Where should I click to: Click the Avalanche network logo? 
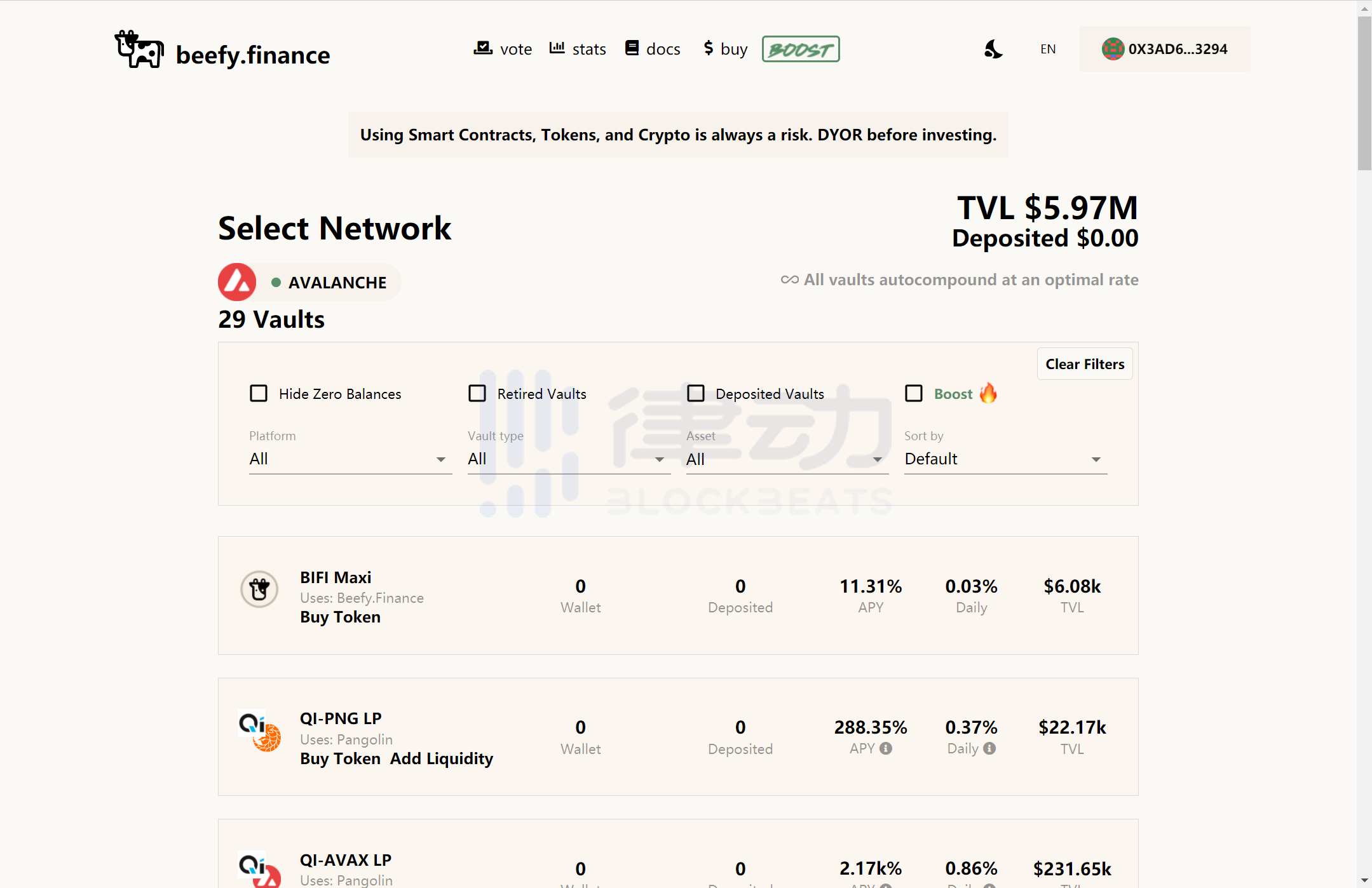(x=237, y=282)
